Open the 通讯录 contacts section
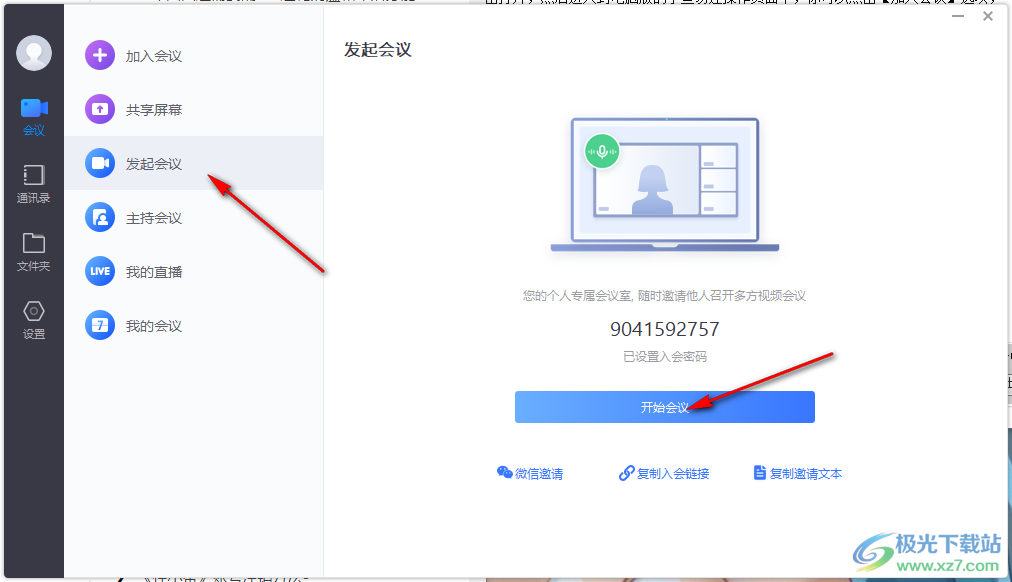The image size is (1012, 582). click(34, 184)
